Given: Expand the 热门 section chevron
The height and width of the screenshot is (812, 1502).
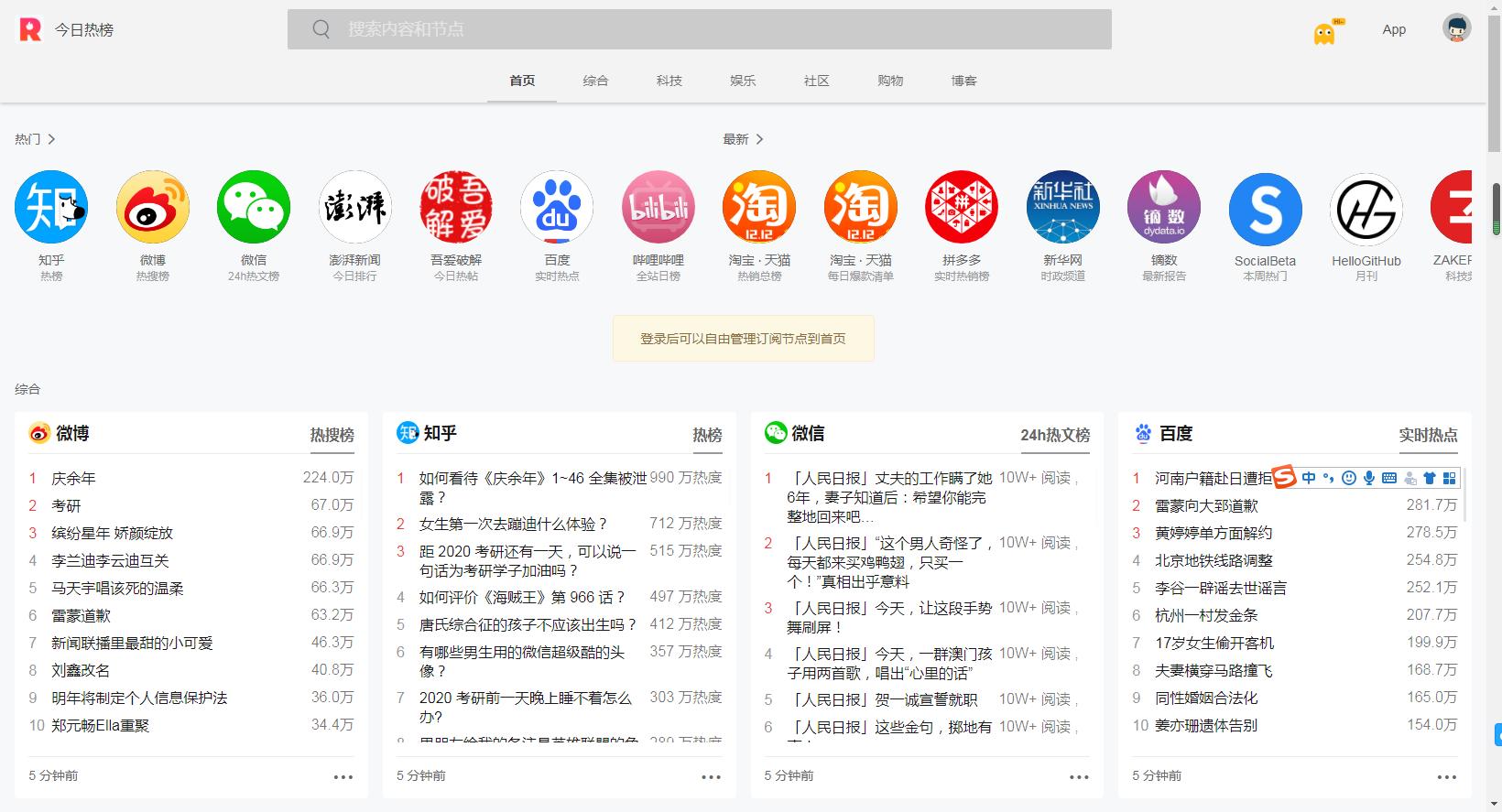Looking at the screenshot, I should 51,139.
